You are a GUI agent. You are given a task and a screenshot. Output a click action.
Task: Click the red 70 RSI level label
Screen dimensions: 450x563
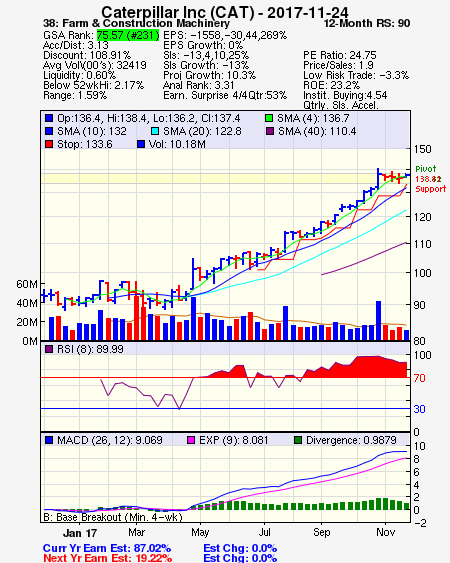tap(419, 378)
